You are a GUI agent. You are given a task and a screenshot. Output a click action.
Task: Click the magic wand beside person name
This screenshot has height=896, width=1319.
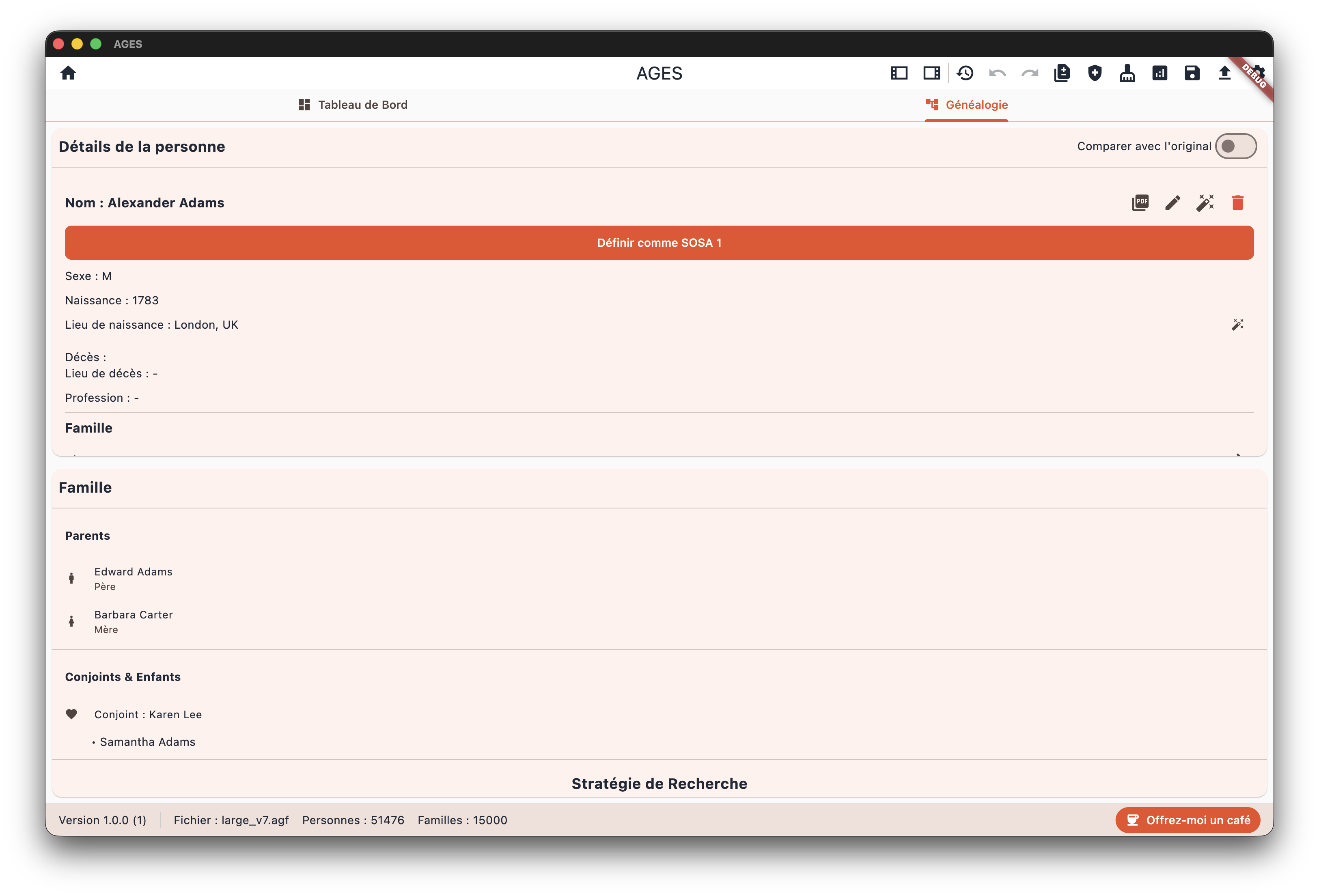(x=1205, y=202)
